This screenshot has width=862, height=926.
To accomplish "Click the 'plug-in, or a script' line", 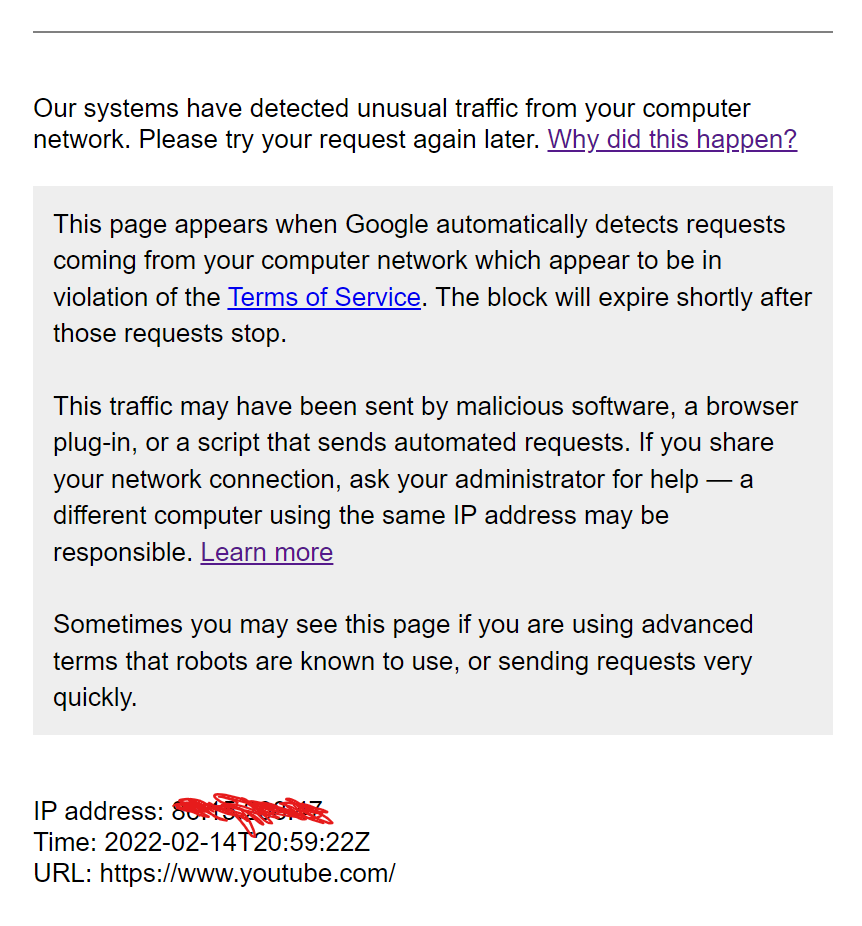I will click(x=413, y=443).
